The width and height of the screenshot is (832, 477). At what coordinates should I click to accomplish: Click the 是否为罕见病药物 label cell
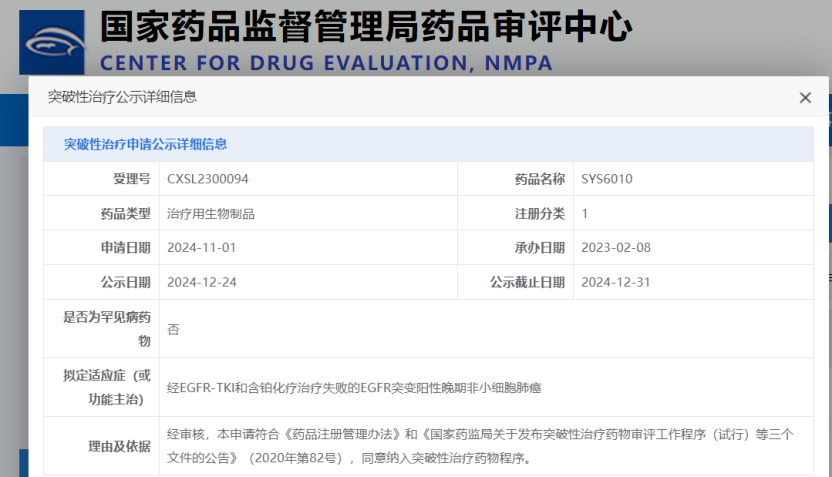click(x=101, y=329)
